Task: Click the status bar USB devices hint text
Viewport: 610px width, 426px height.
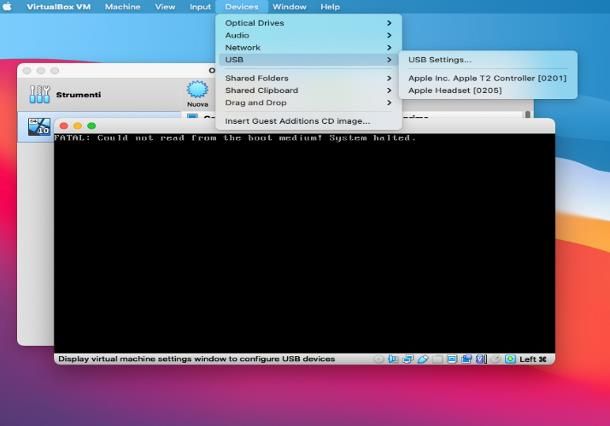Action: 196,359
